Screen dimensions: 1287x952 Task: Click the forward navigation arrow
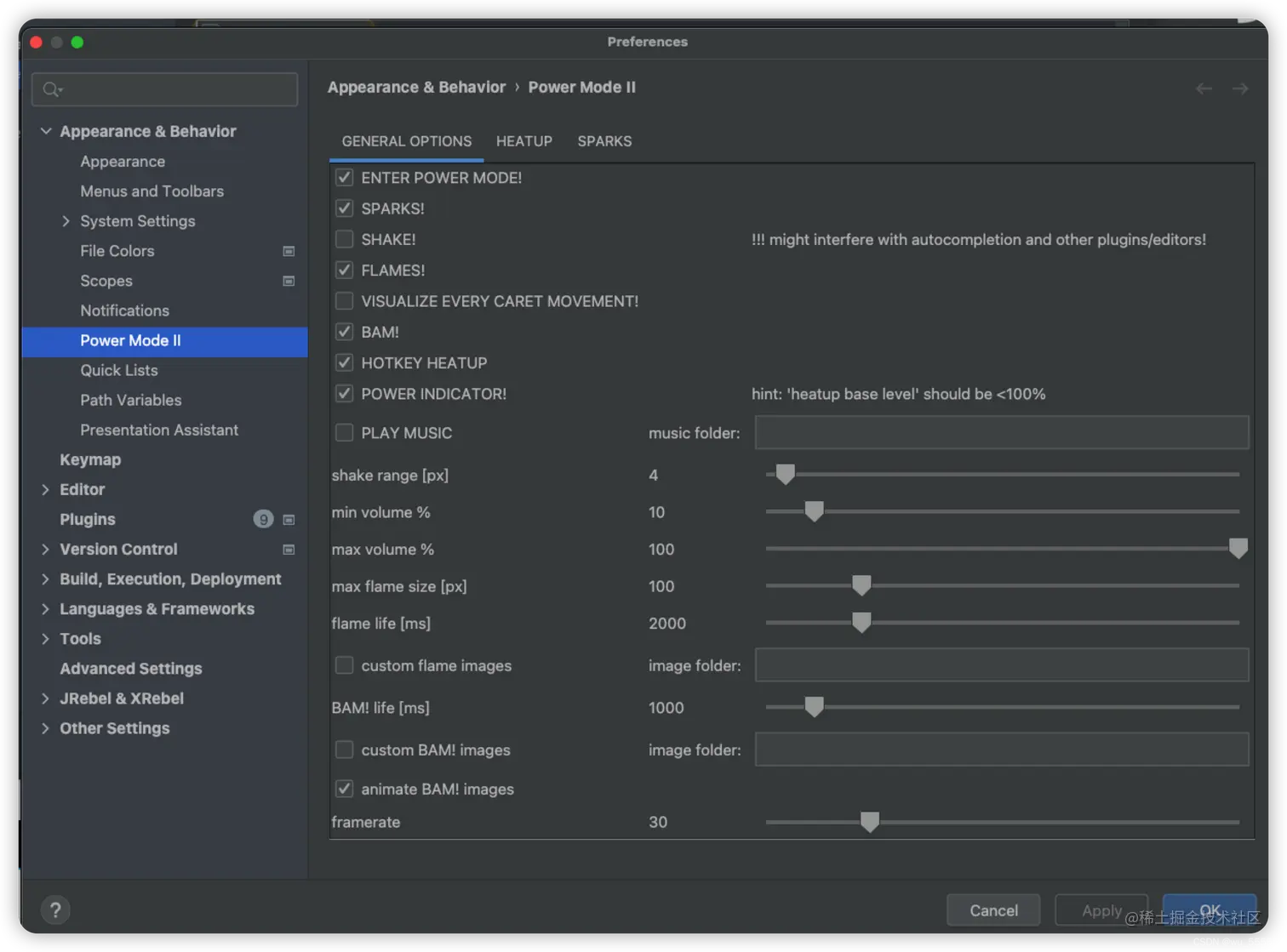click(1240, 88)
